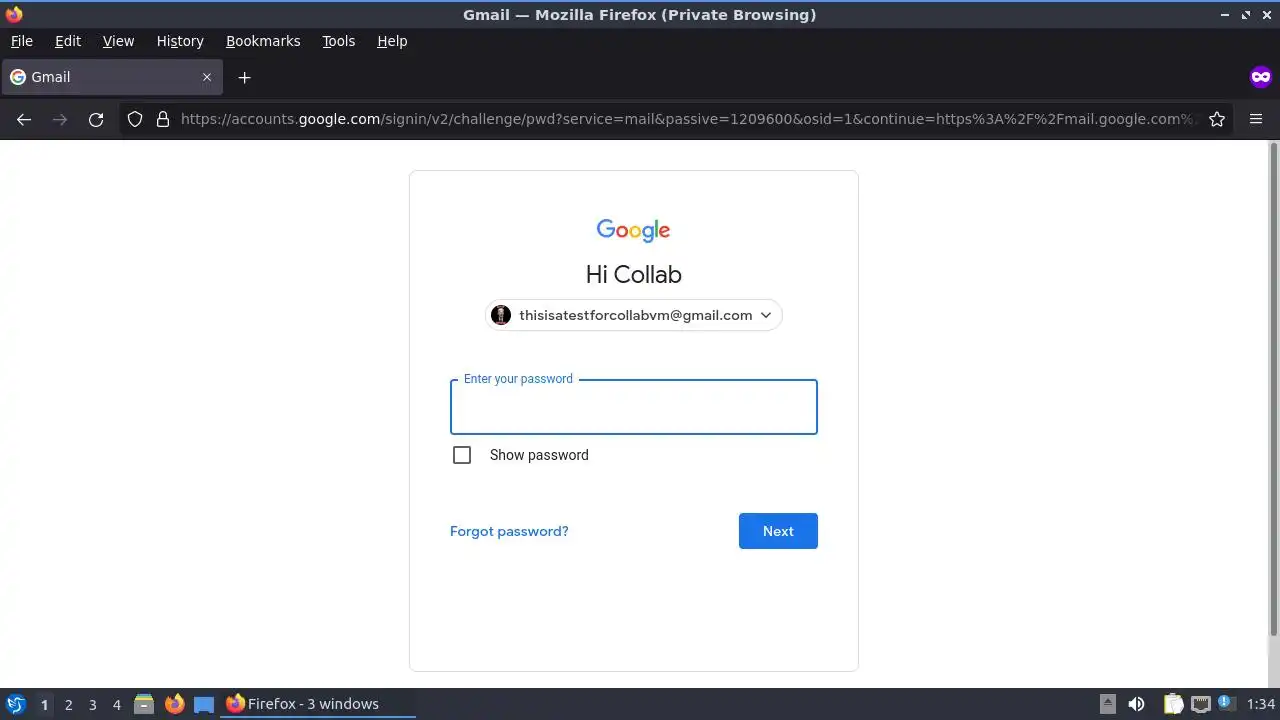Click the Forgot password? link

coord(509,531)
